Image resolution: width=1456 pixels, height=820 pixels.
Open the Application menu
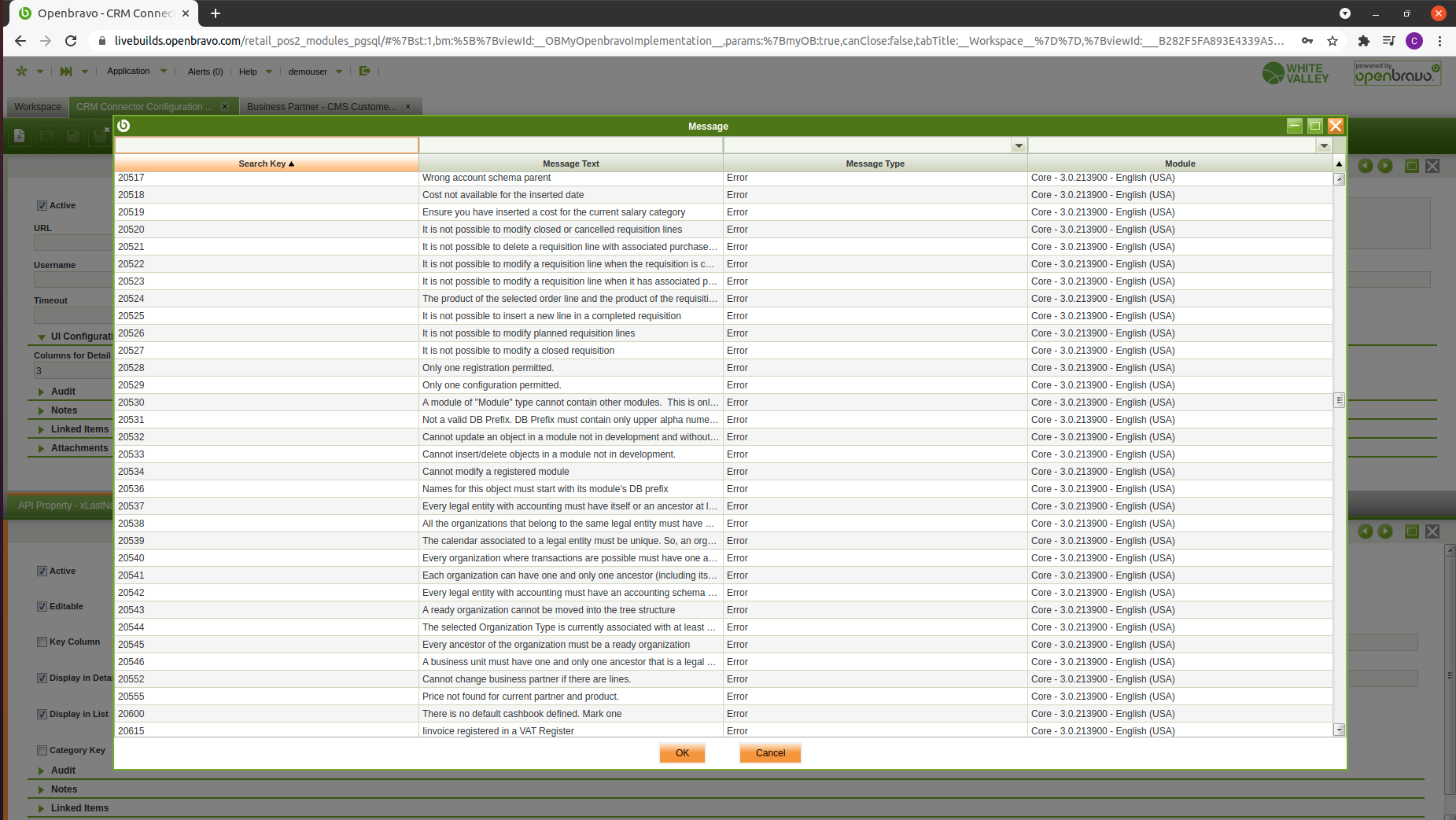(x=137, y=71)
